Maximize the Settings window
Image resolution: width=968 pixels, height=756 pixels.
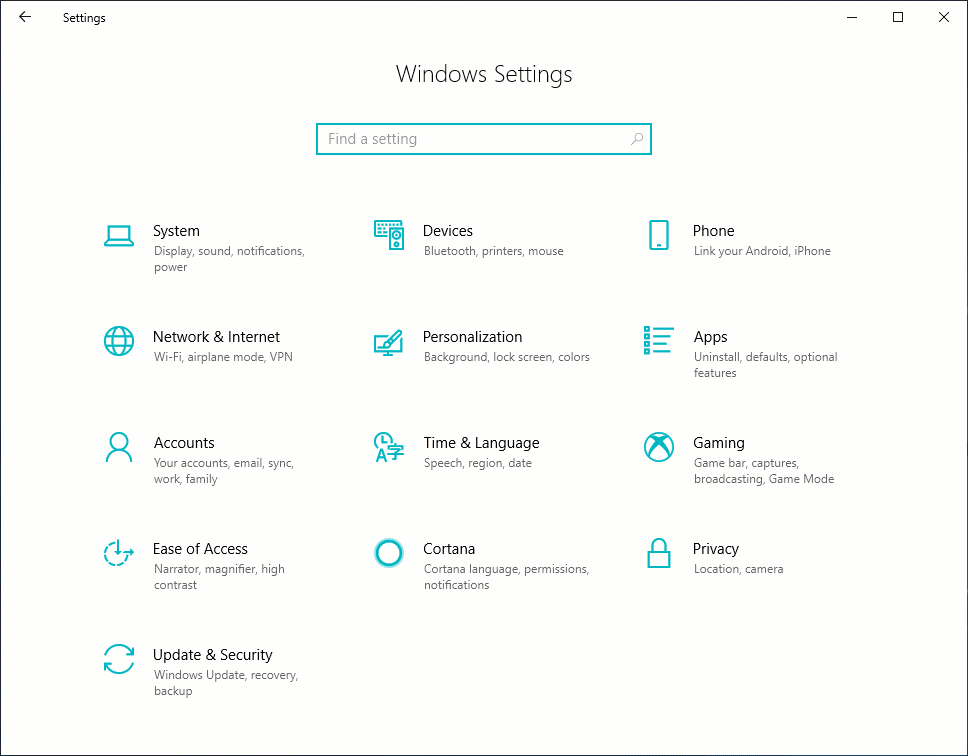tap(898, 17)
